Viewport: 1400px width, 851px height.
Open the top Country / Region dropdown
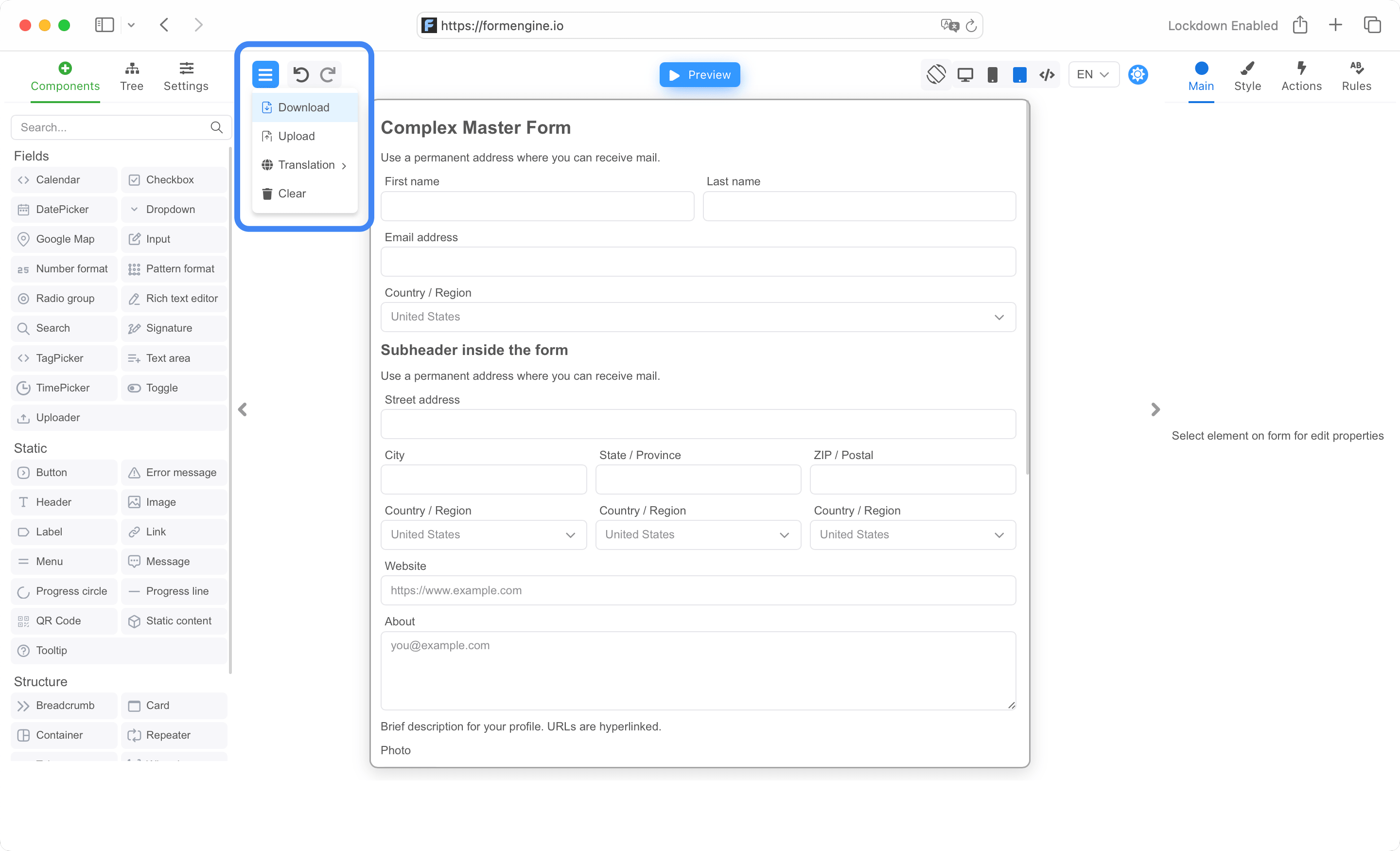[698, 317]
